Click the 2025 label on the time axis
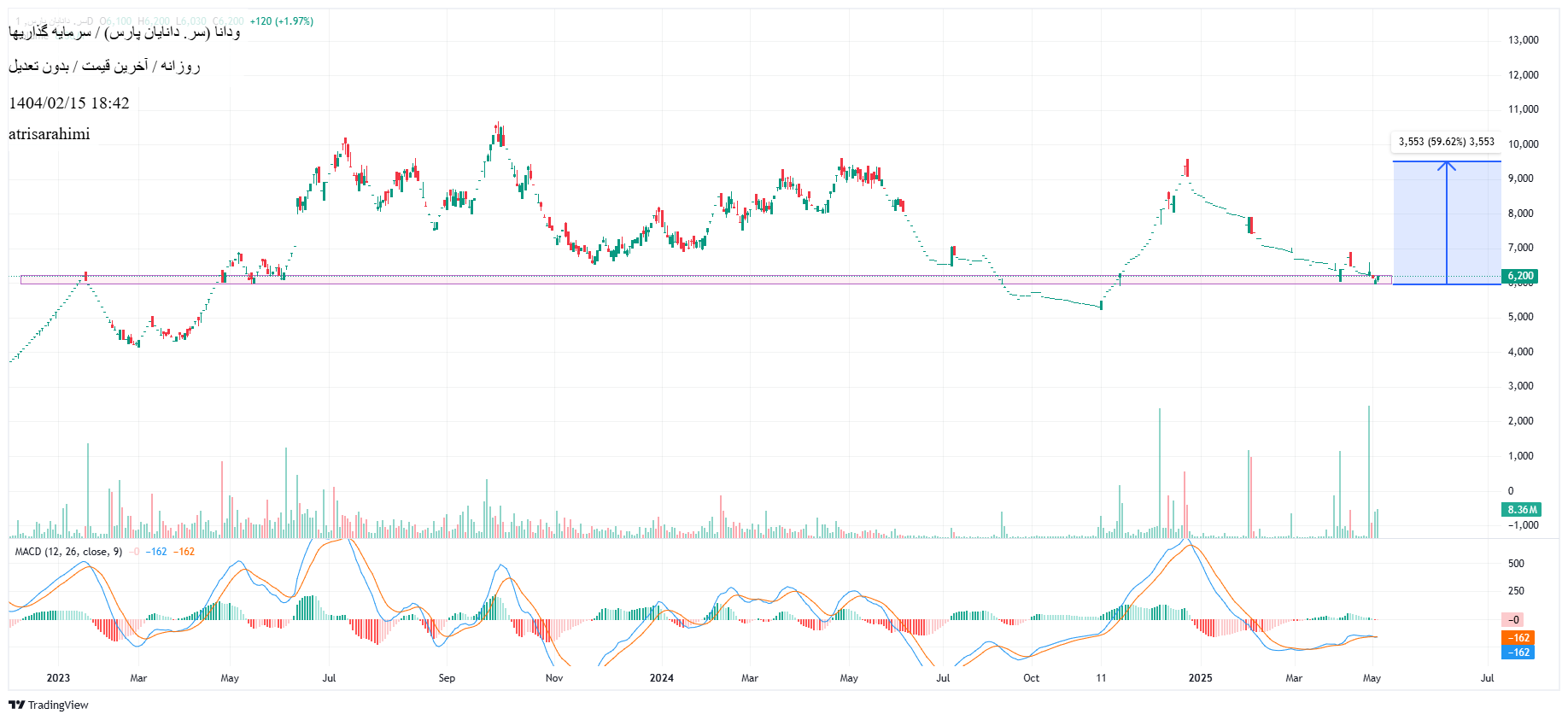 coord(1200,678)
